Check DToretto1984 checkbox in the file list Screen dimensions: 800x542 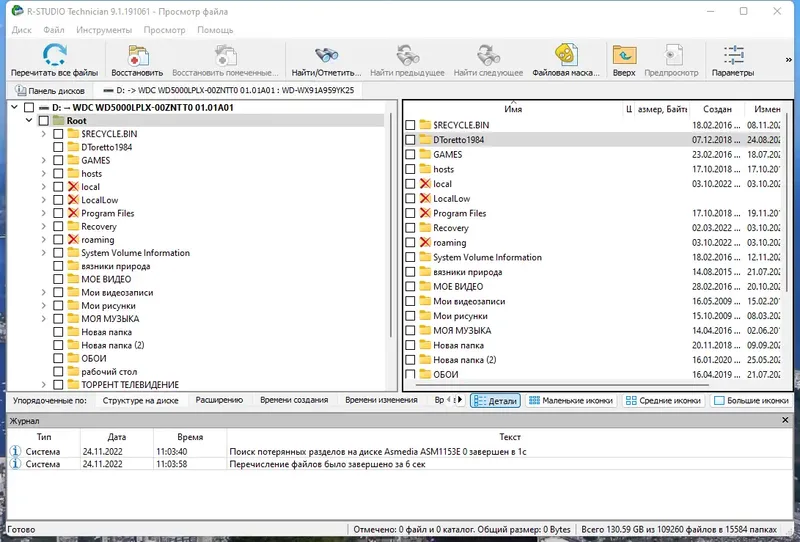pos(410,140)
